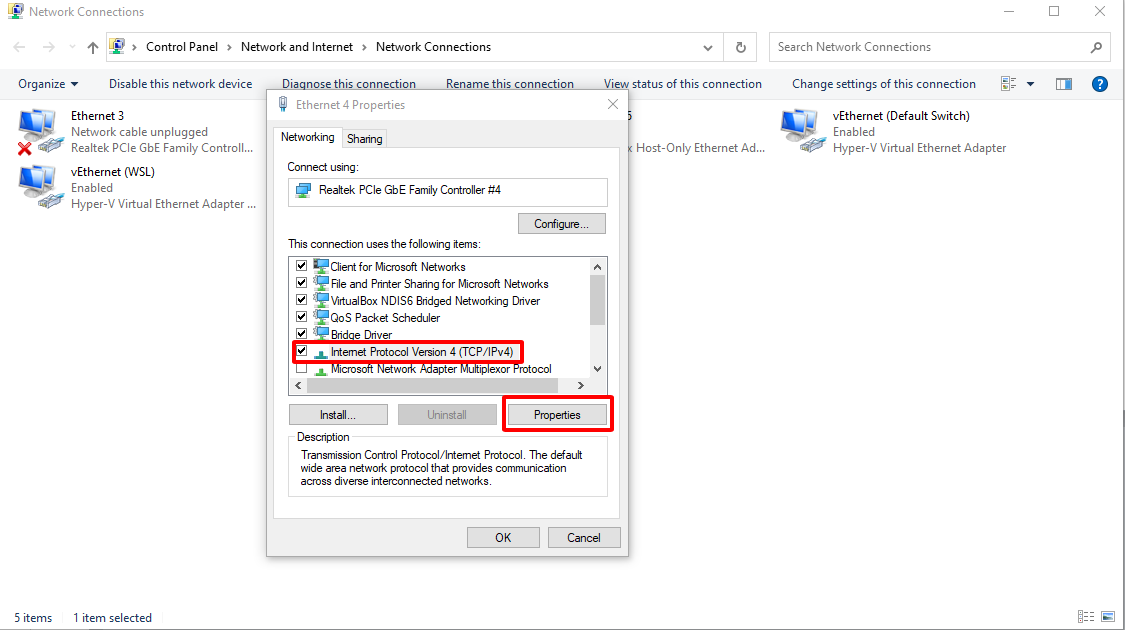Go back with the Back arrow
This screenshot has height=630, width=1125.
19,47
